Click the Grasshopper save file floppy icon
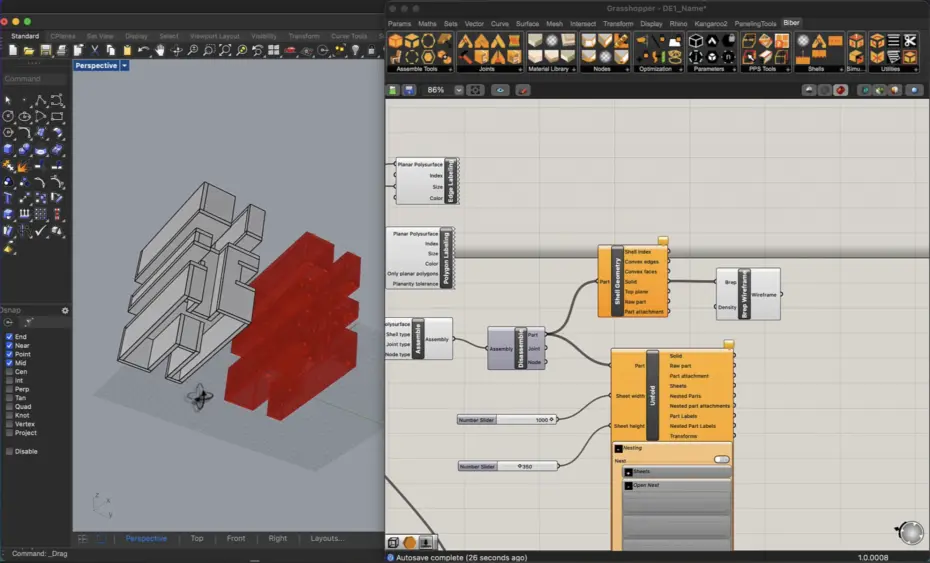930x563 pixels. 409,90
